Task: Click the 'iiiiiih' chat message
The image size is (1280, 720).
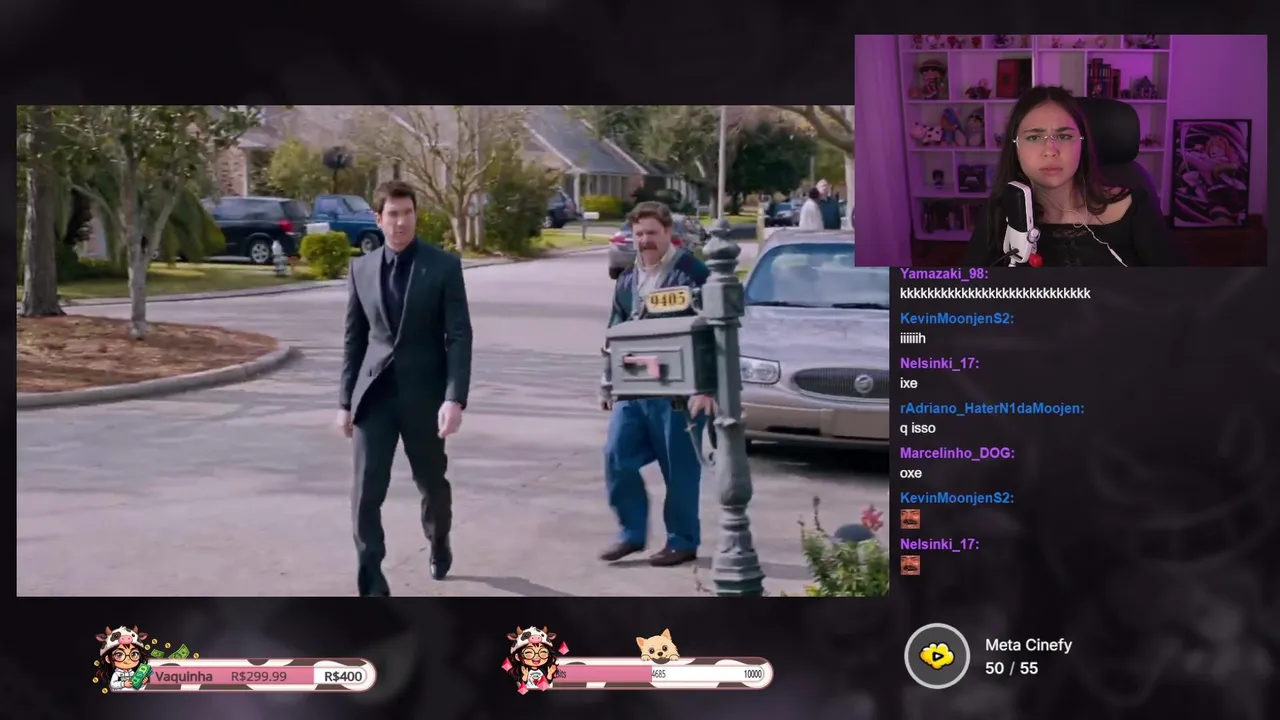Action: tap(913, 338)
